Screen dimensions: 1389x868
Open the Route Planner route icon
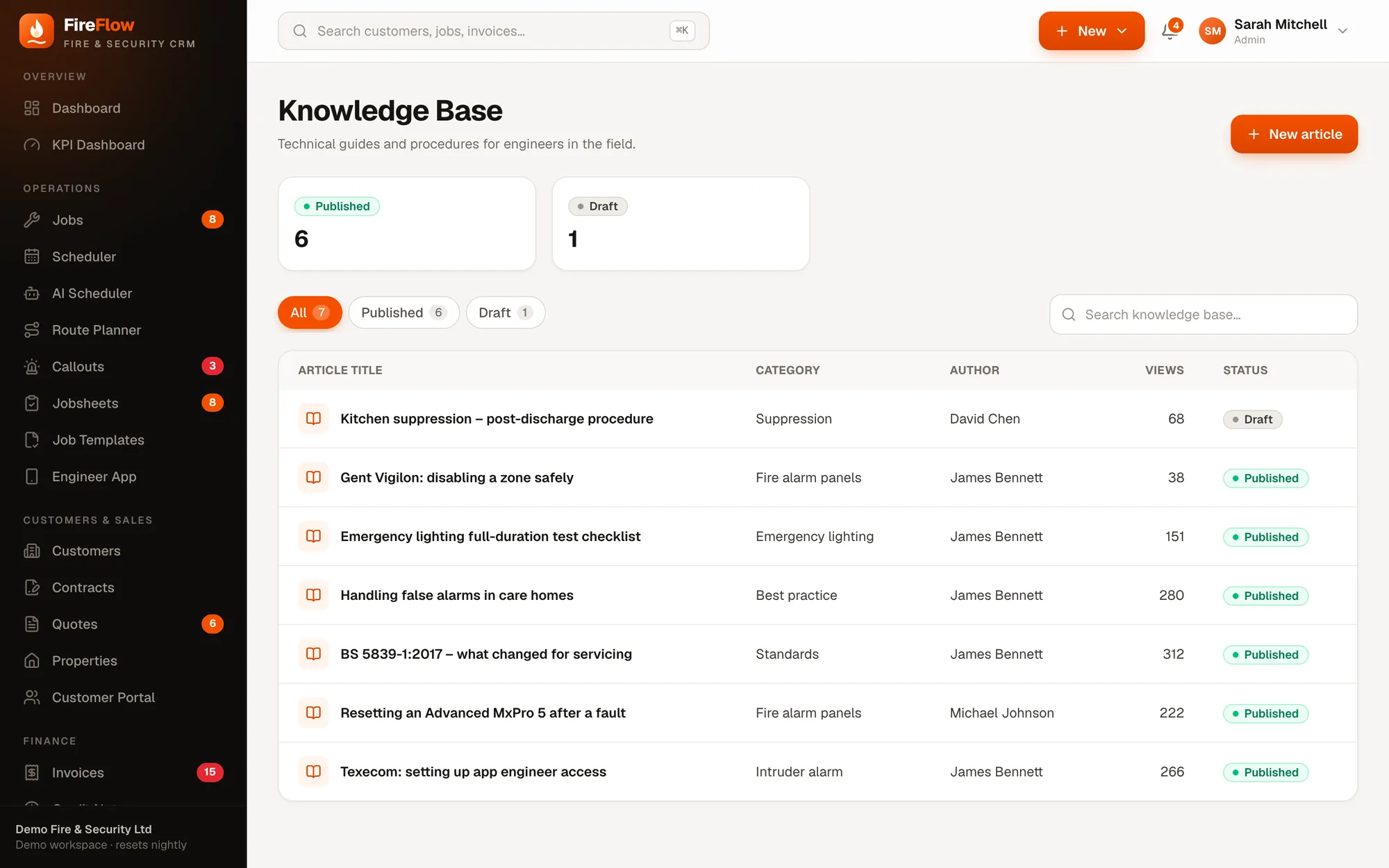pyautogui.click(x=32, y=331)
